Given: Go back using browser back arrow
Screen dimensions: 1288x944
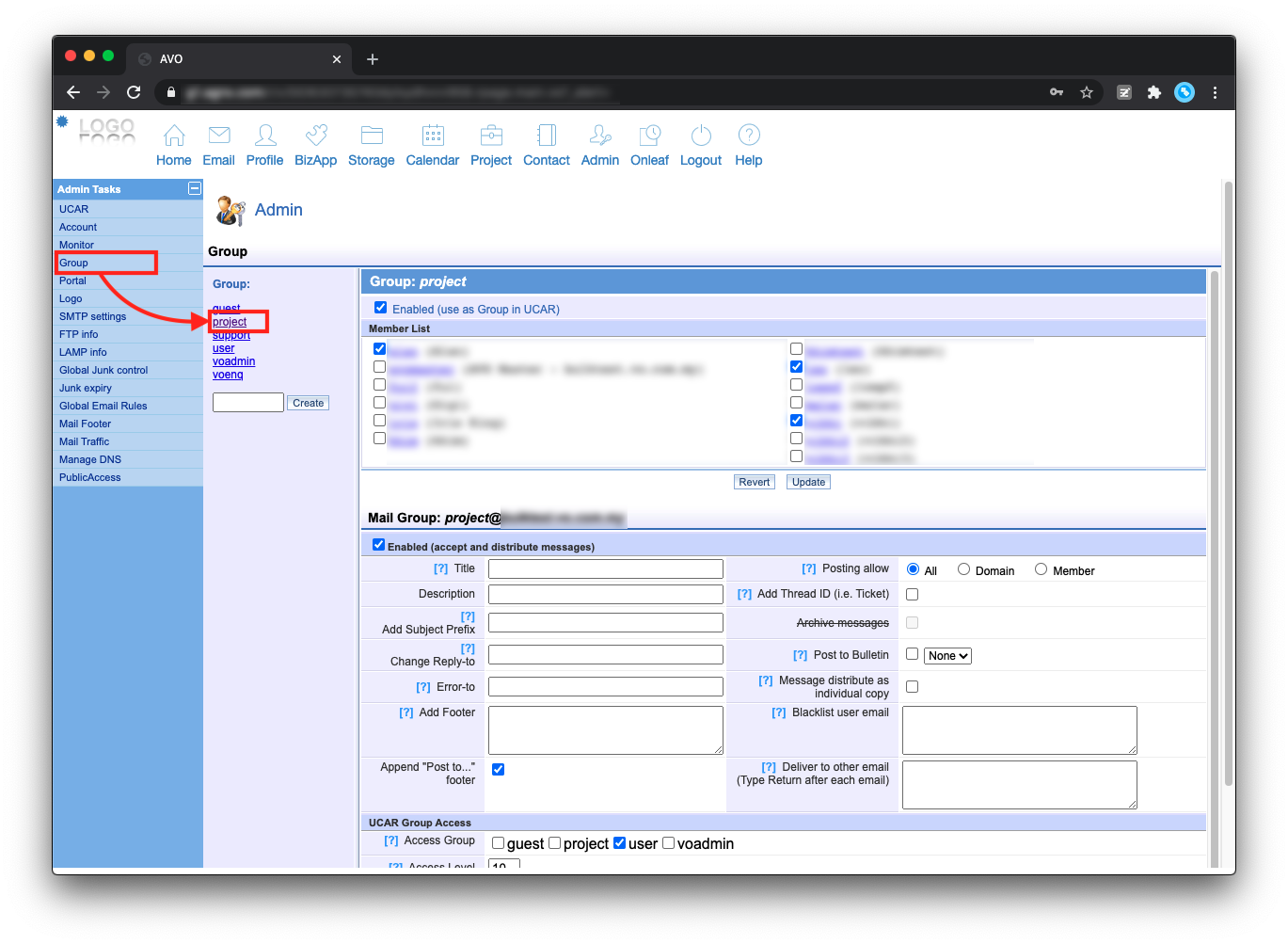Looking at the screenshot, I should click(73, 92).
